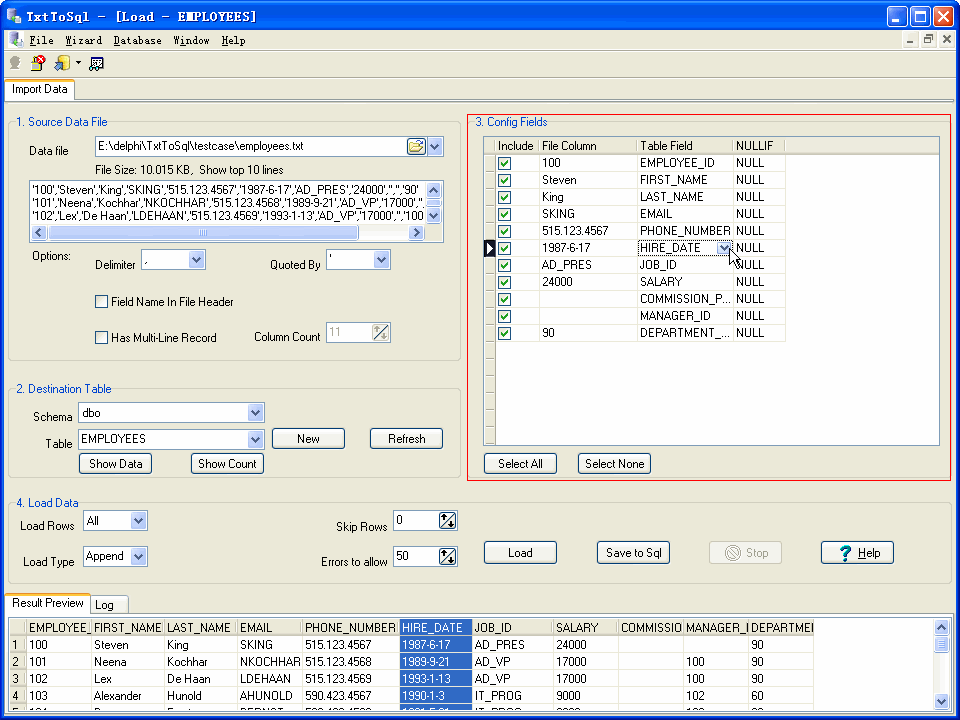Click the AD_PRES file column cell
Image resolution: width=960 pixels, height=720 pixels.
(x=588, y=265)
